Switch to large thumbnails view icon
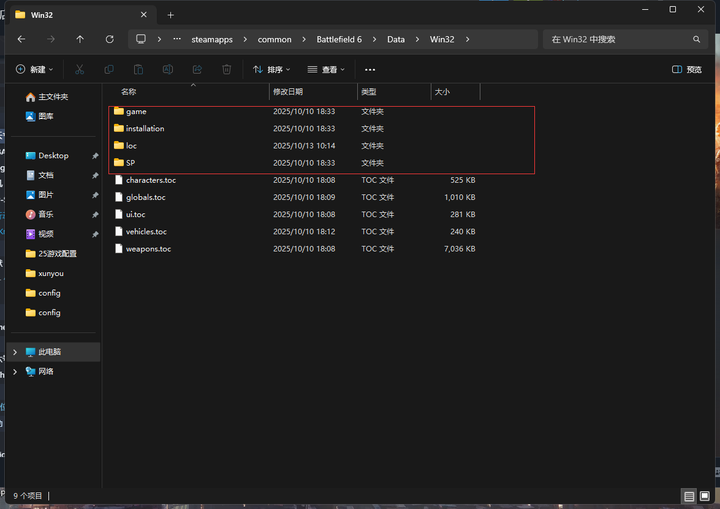The image size is (720, 509). click(x=706, y=496)
